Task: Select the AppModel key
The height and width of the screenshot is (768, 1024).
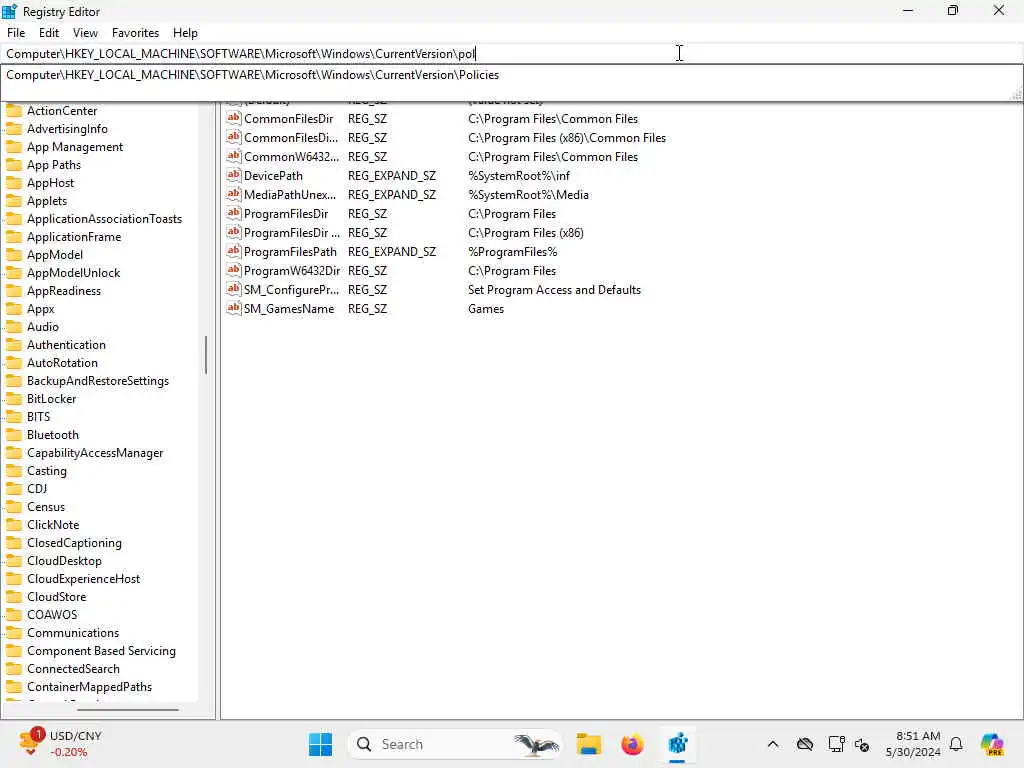Action: click(55, 255)
